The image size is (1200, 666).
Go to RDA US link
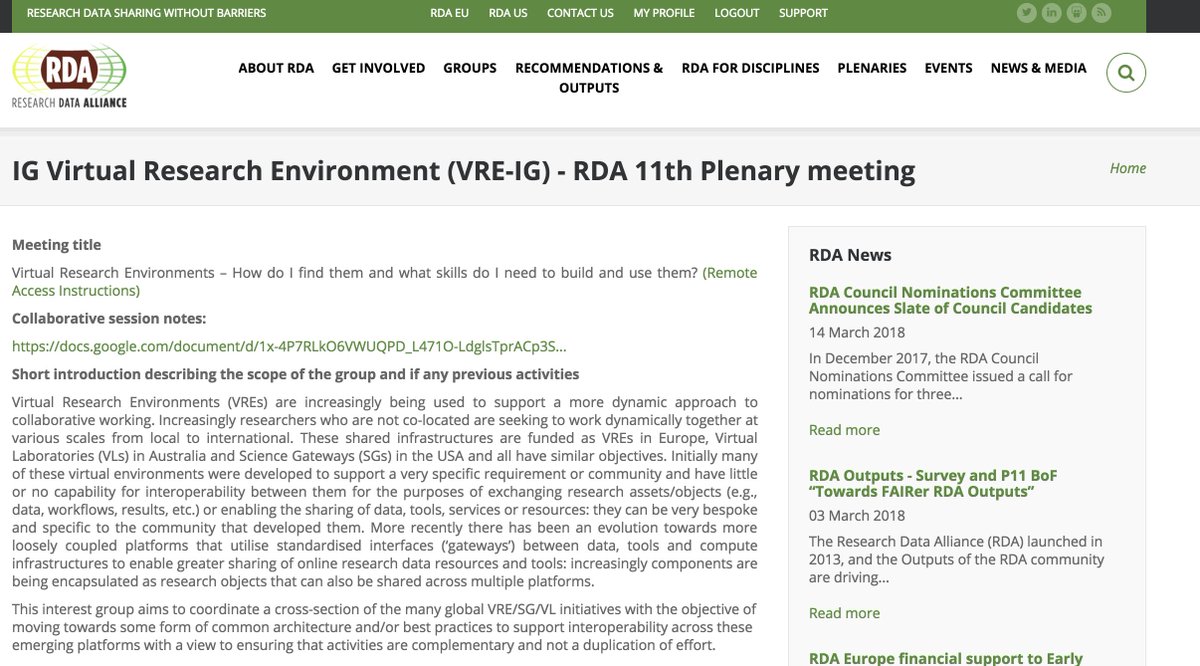pyautogui.click(x=508, y=13)
